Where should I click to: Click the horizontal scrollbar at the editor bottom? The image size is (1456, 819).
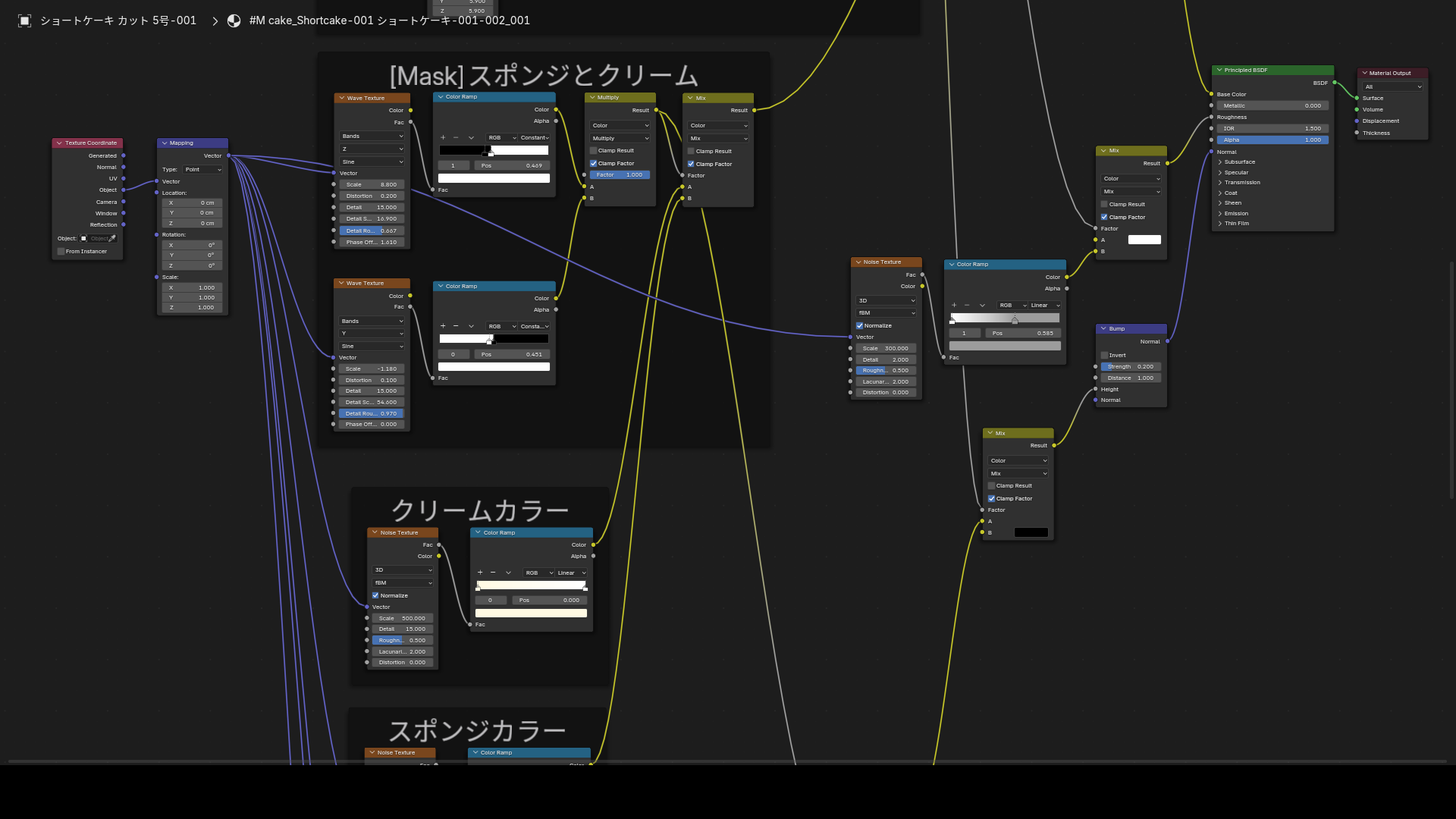click(728, 761)
